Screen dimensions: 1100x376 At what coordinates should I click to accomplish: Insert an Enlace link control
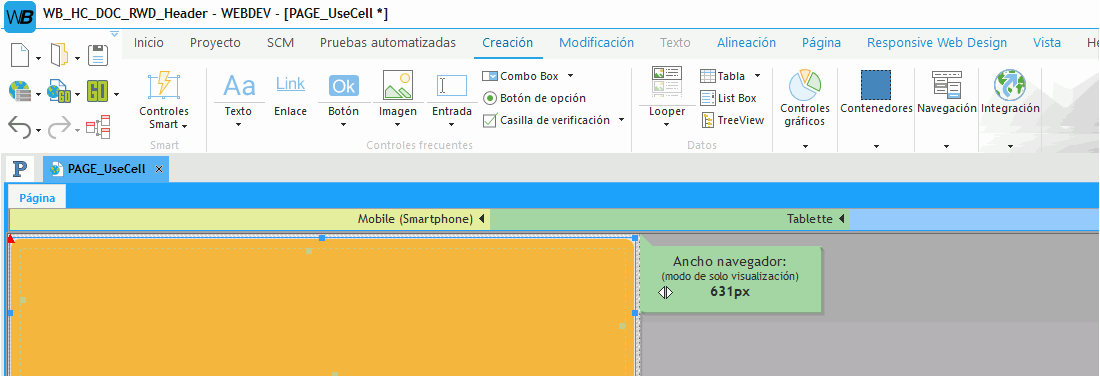pos(290,84)
